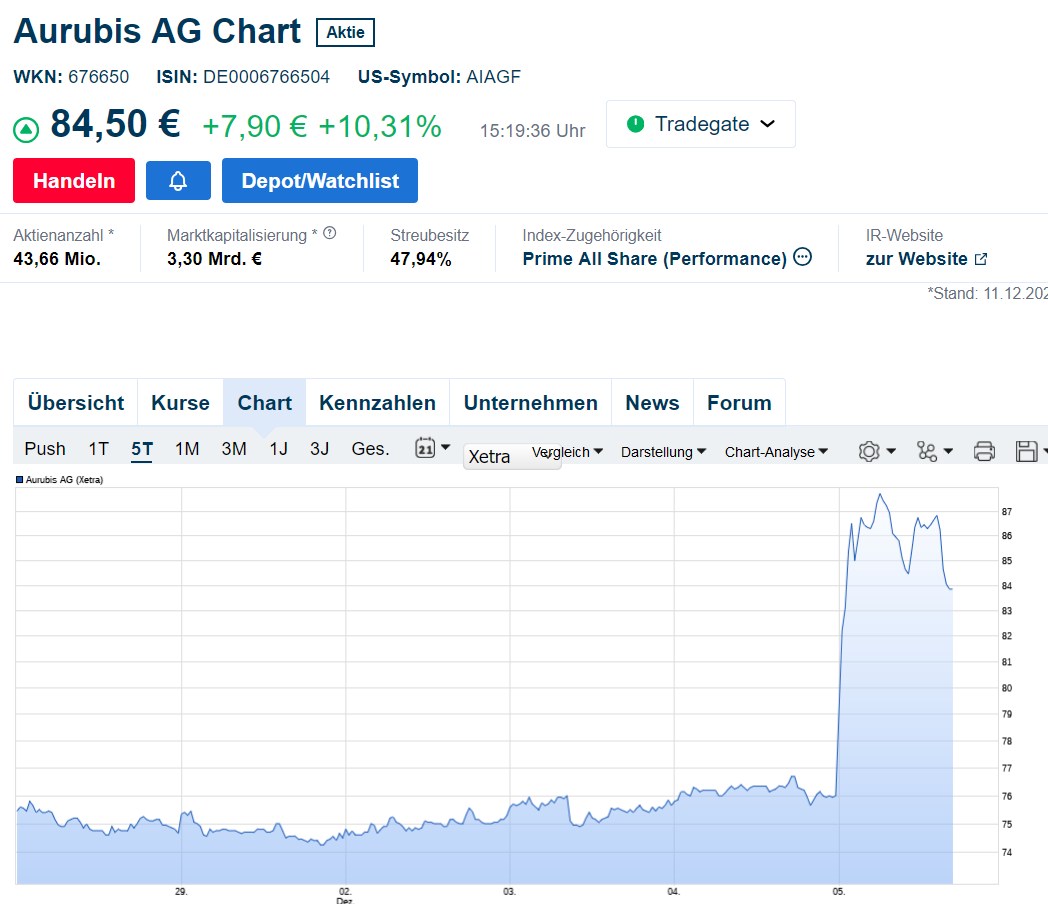
Task: Click the ellipsis next to Prime All Share
Action: coord(802,258)
